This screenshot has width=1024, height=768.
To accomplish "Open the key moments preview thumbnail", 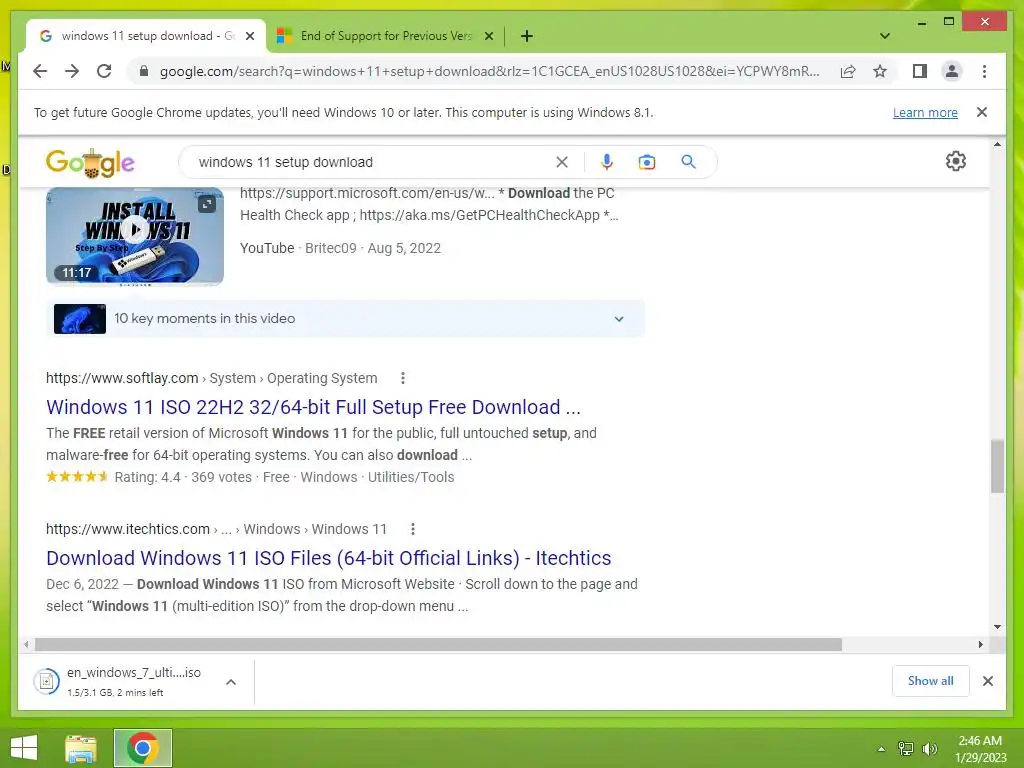I will (x=80, y=319).
